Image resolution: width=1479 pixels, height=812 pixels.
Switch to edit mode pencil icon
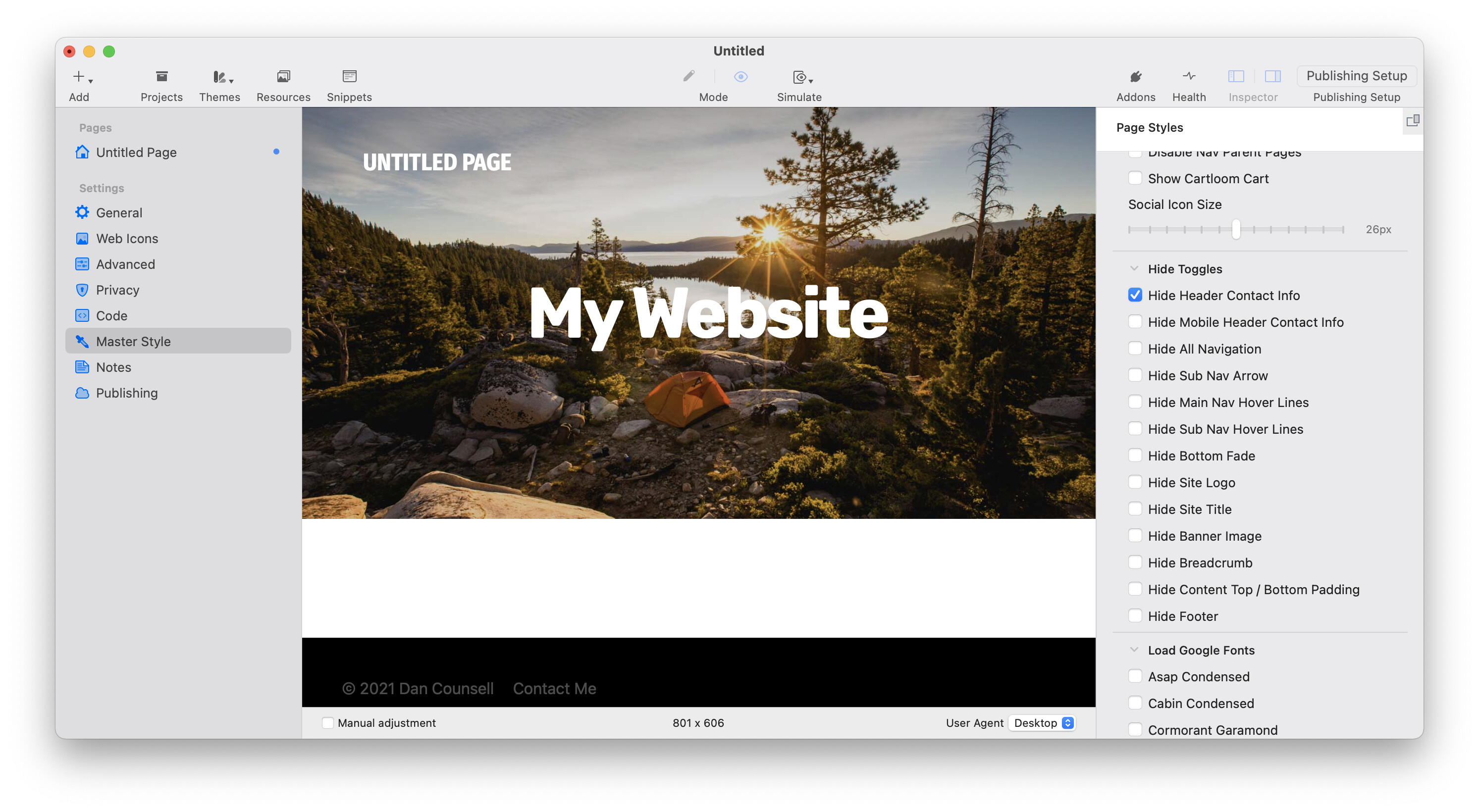688,76
